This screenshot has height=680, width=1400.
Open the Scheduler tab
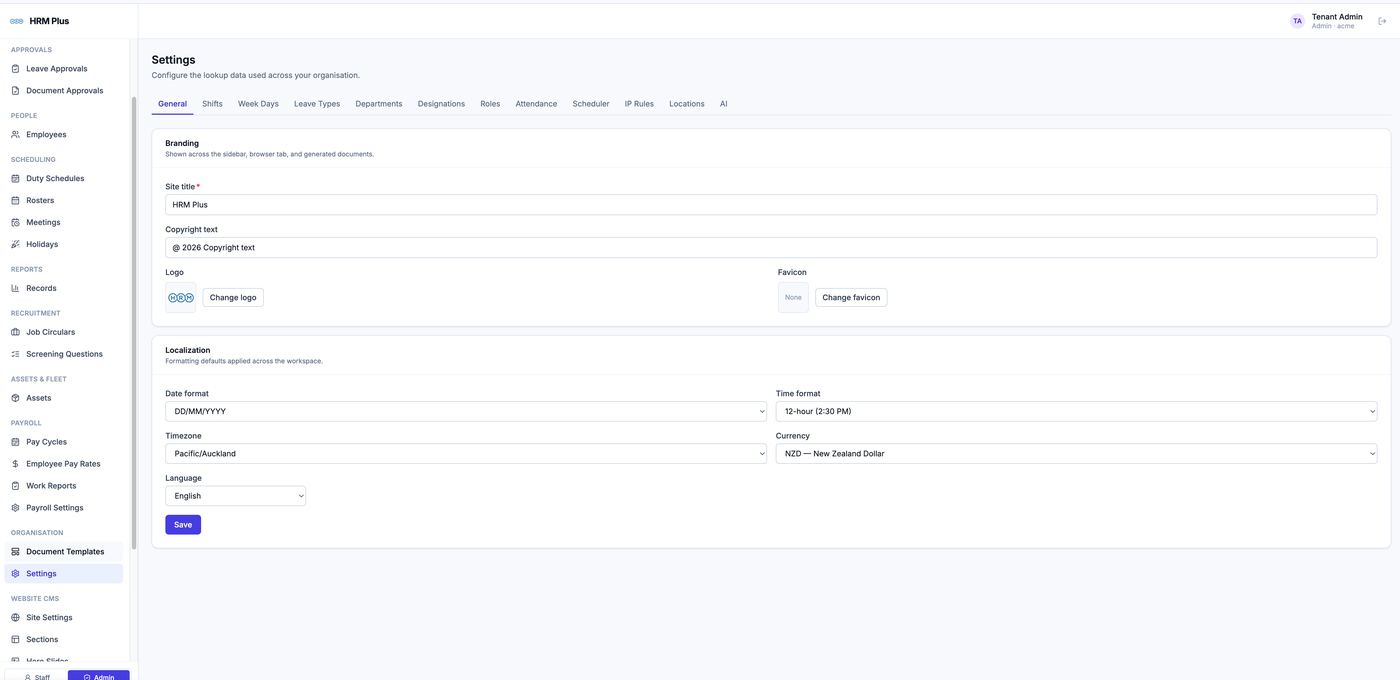591,104
